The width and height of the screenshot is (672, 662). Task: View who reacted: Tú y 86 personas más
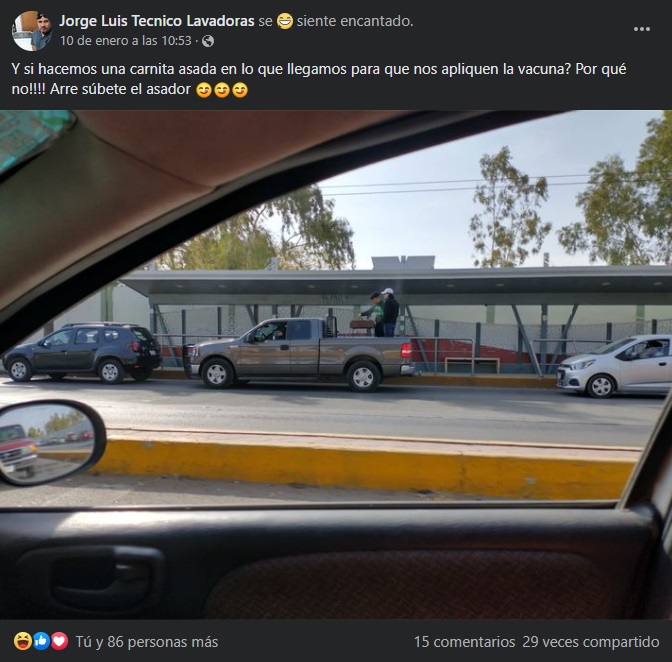tap(147, 642)
